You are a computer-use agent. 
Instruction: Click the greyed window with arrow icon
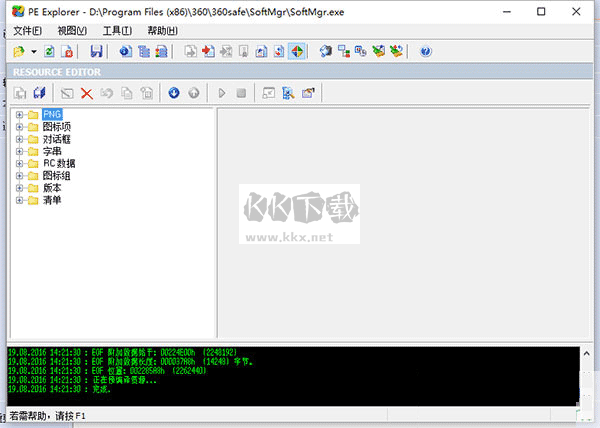tap(269, 93)
